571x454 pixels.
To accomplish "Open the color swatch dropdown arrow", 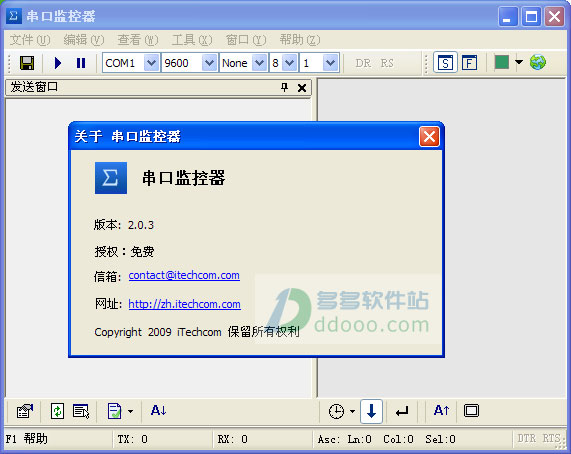I will click(519, 62).
